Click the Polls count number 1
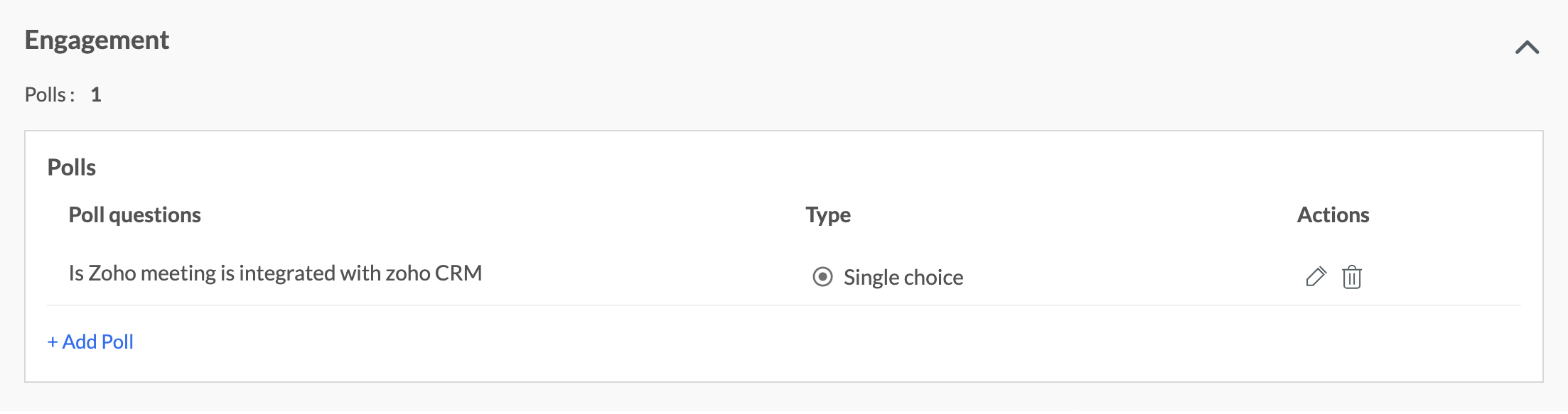 click(96, 95)
